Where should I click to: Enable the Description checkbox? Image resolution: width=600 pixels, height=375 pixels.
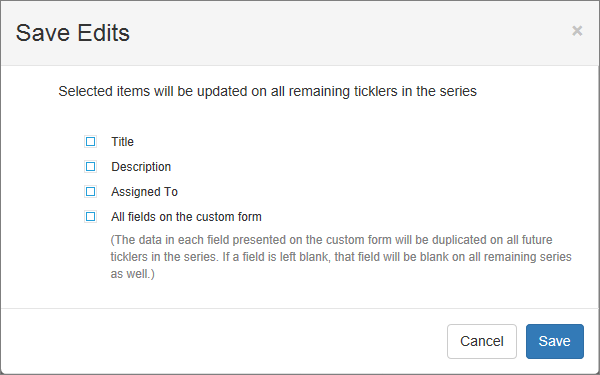point(91,167)
